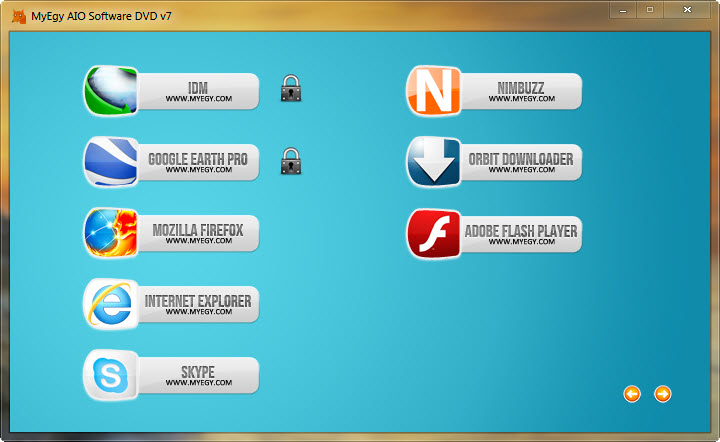Viewport: 720px width, 442px height.
Task: Go to previous page with left arrow
Action: pos(632,394)
